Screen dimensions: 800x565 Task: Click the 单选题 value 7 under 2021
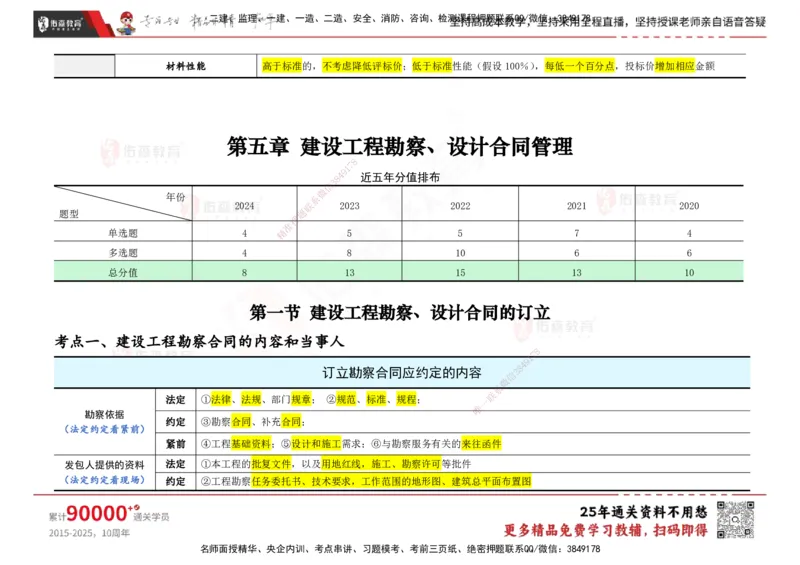[577, 233]
